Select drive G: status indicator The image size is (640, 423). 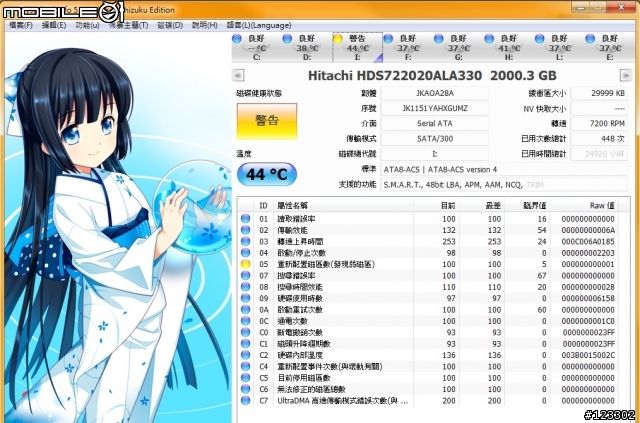point(439,39)
